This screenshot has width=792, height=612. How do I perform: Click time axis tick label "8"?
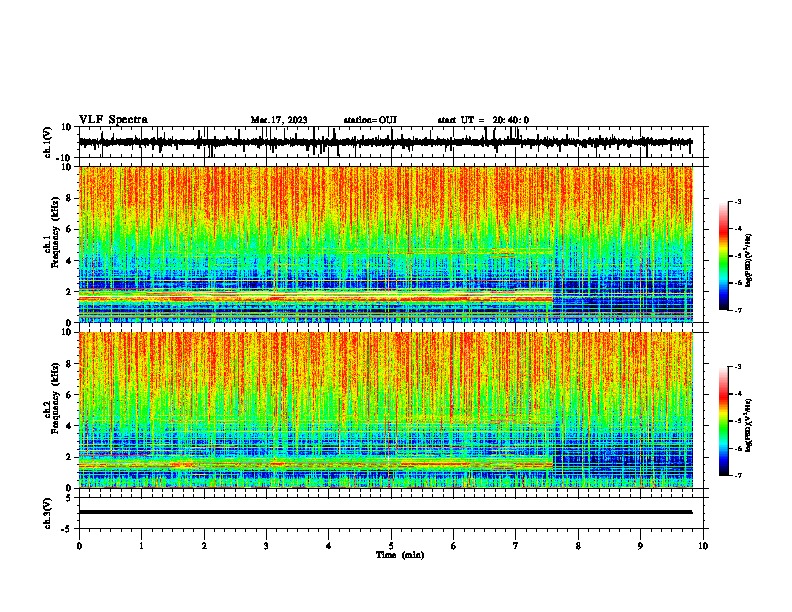point(578,546)
